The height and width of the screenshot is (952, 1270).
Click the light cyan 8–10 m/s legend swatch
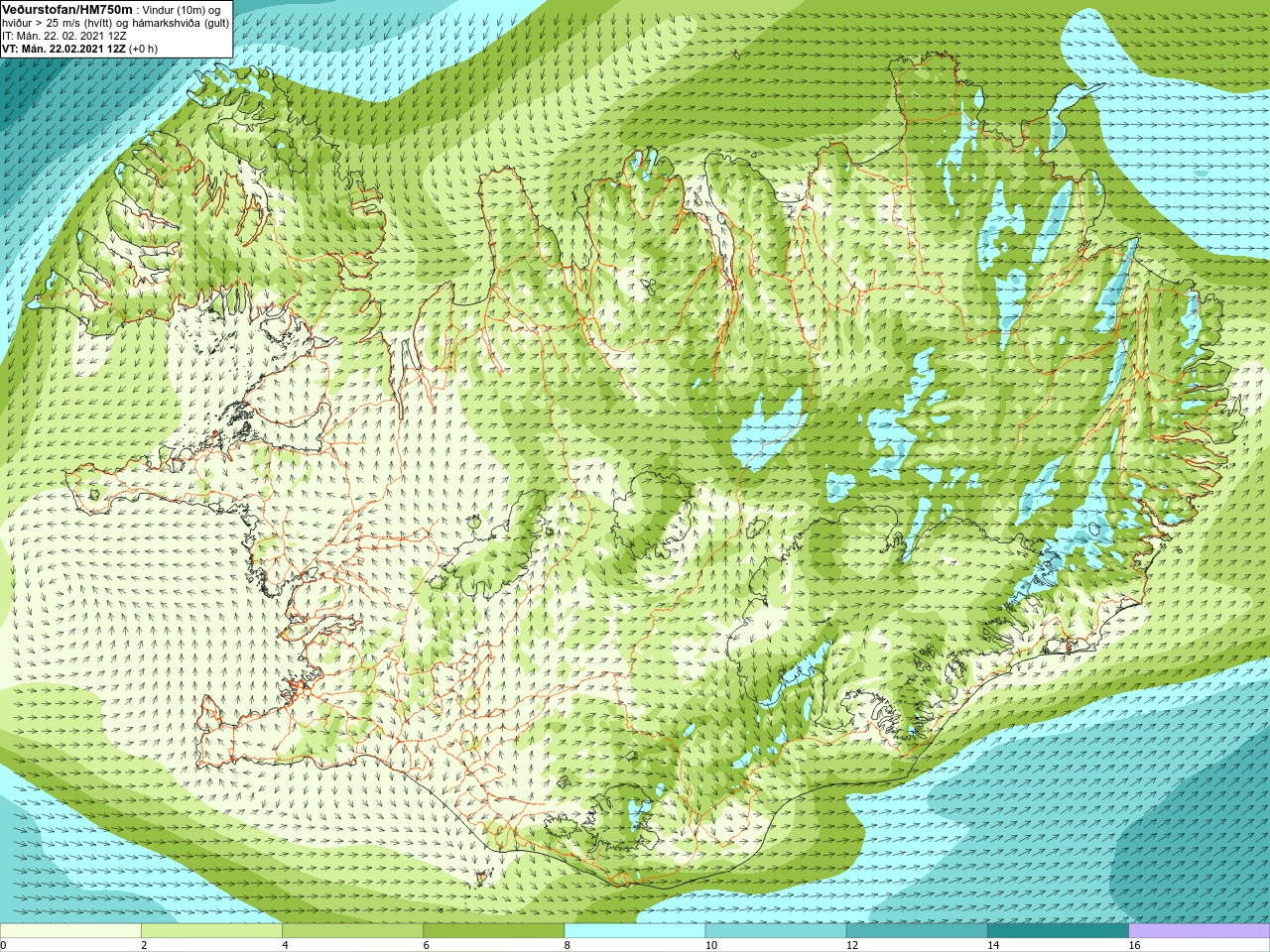coord(634,931)
